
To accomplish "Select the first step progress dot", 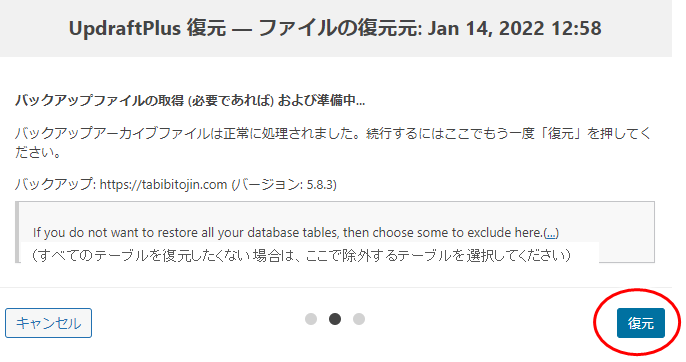I will point(311,319).
